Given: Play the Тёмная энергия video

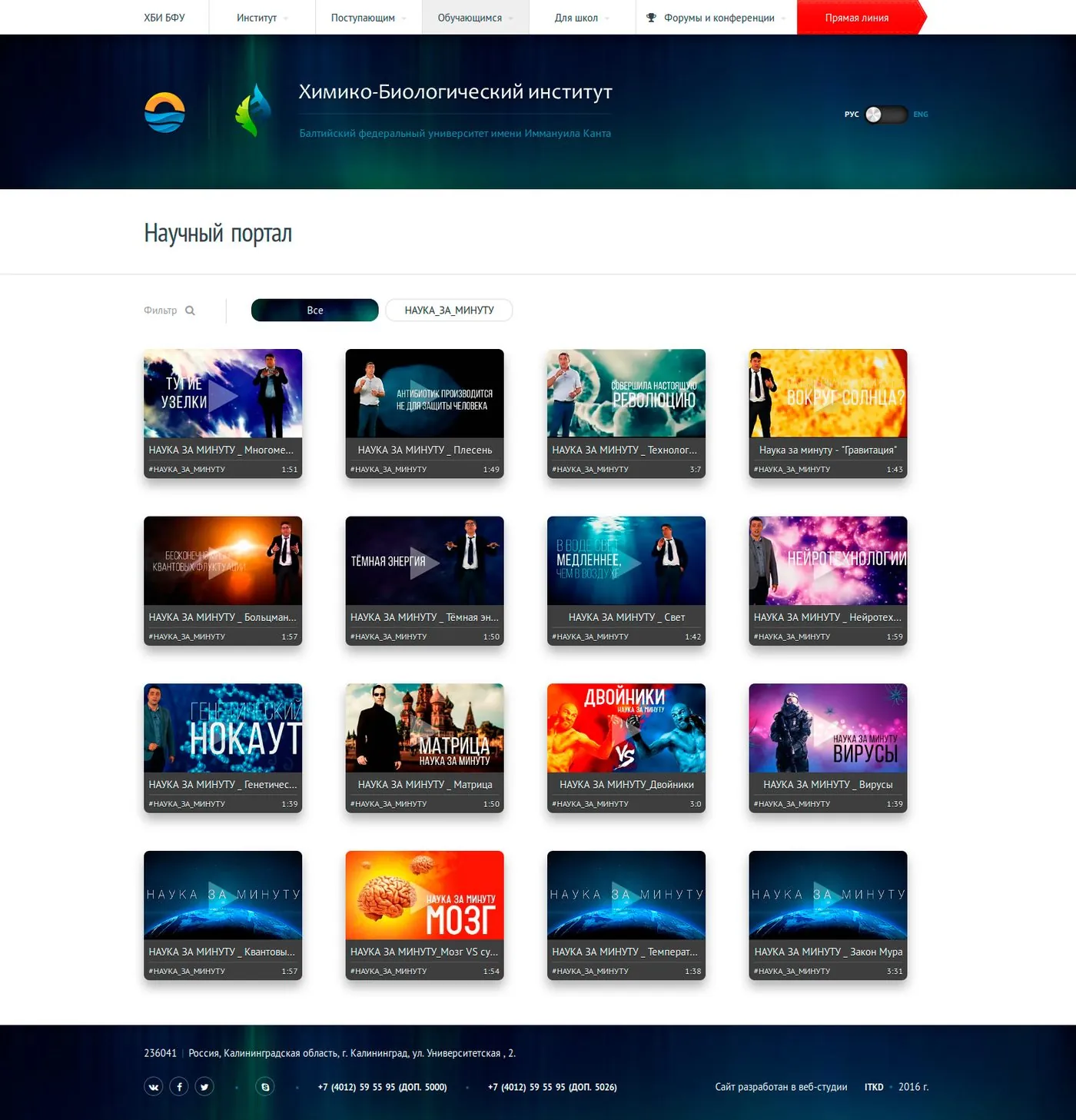Looking at the screenshot, I should (424, 560).
